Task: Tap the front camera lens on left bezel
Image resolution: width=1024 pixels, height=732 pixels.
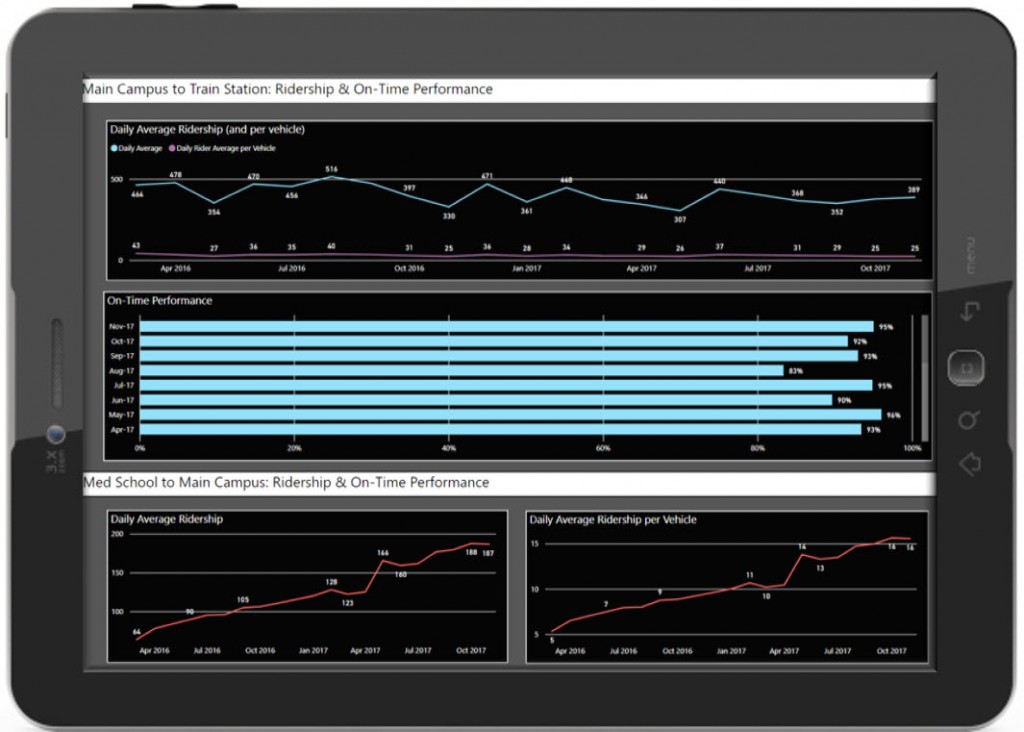Action: 56,435
